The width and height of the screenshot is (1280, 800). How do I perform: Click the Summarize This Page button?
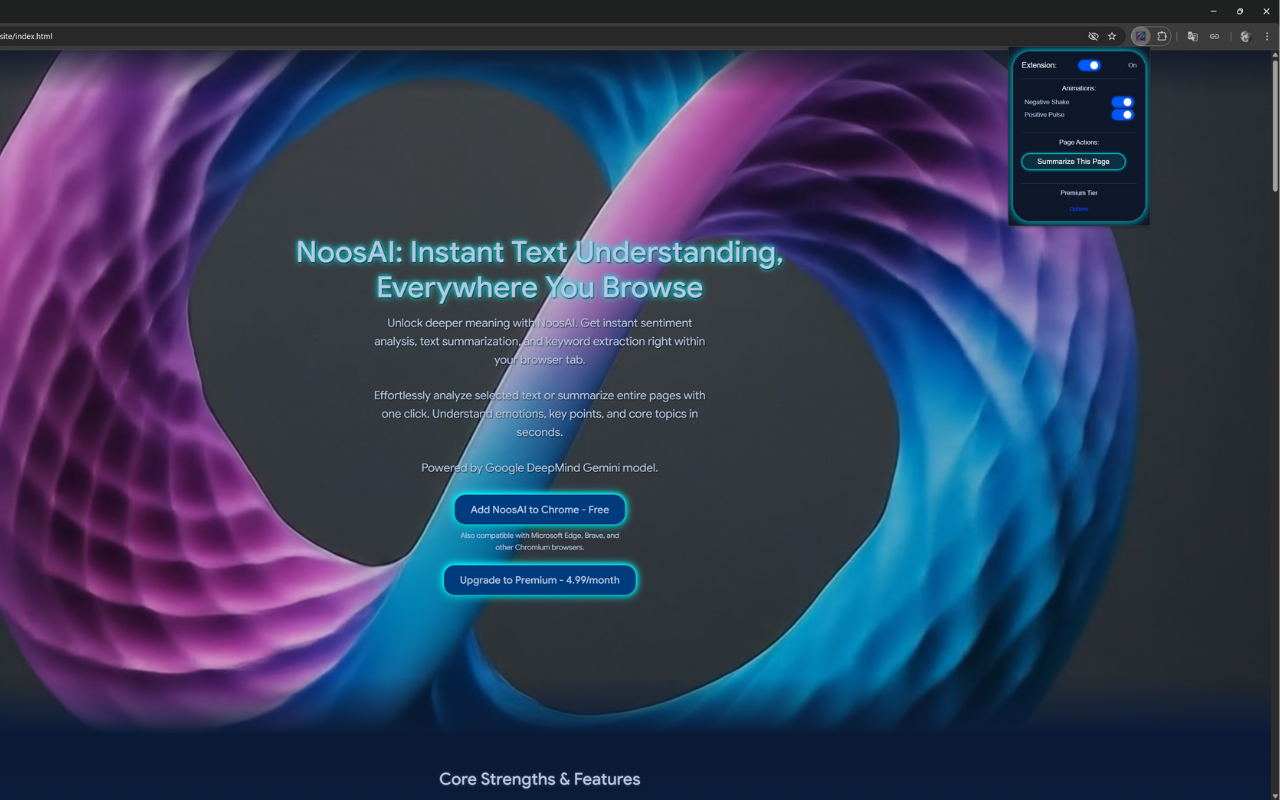coord(1073,162)
